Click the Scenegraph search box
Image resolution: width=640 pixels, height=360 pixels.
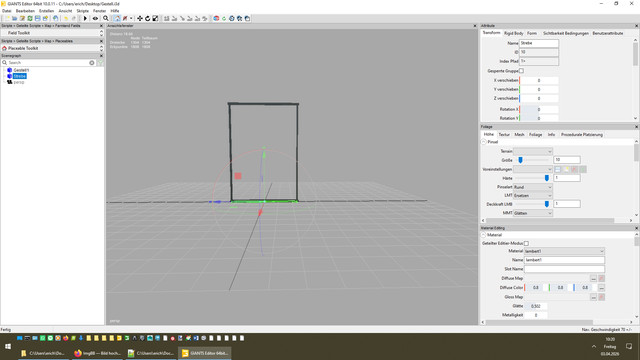48,62
